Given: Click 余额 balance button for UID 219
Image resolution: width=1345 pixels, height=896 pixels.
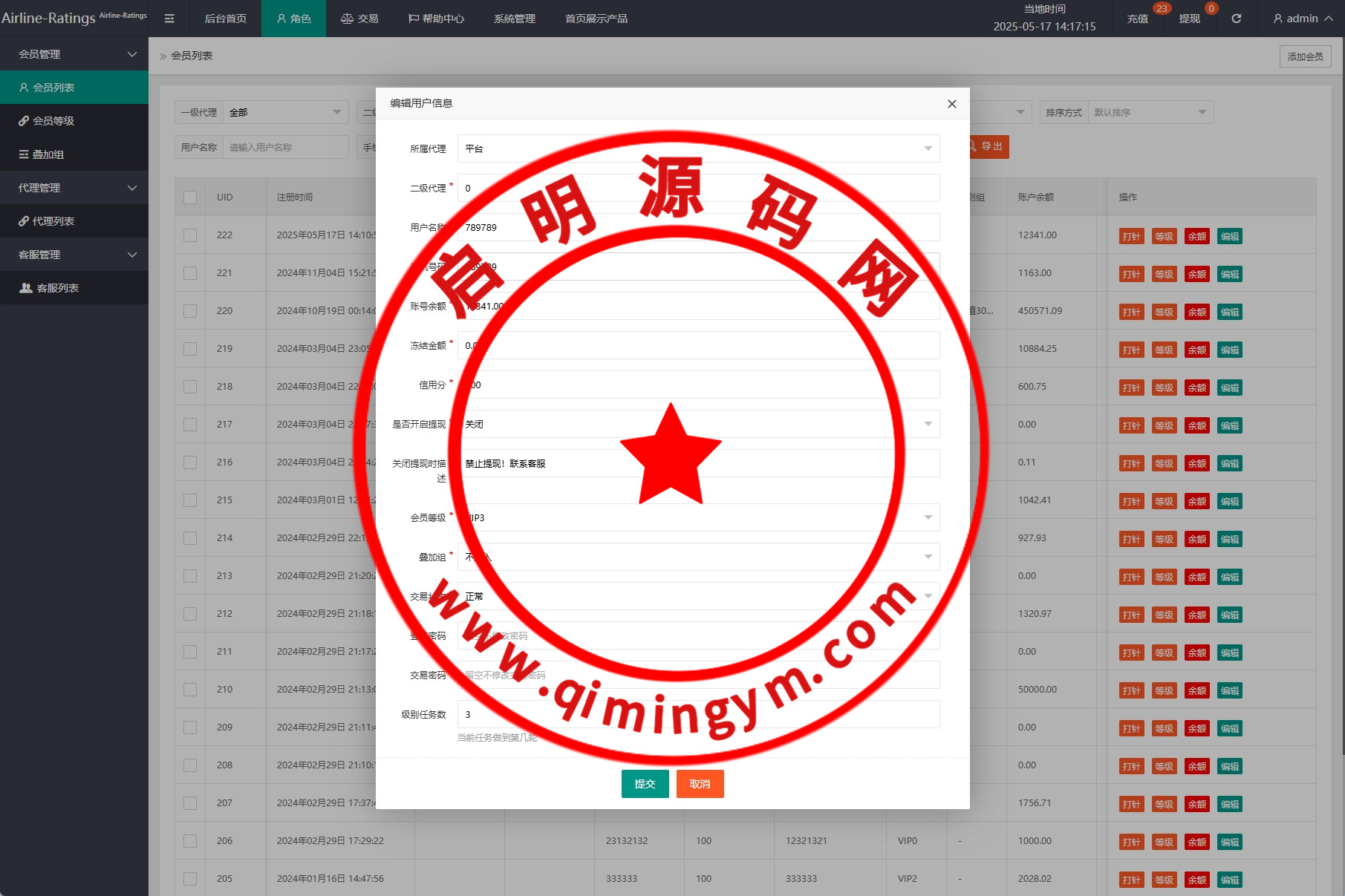Looking at the screenshot, I should (x=1196, y=350).
